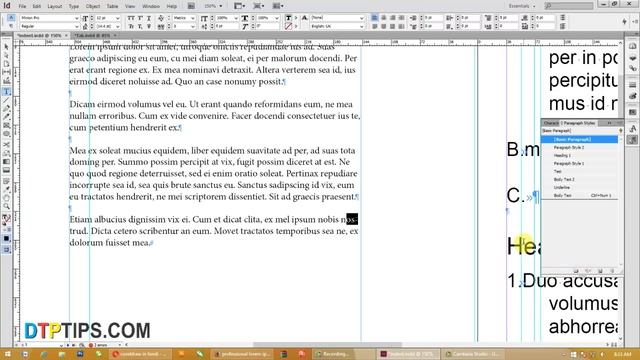Select [Basic Paragraph] style in panel
Image resolution: width=640 pixels, height=360 pixels.
[x=580, y=140]
